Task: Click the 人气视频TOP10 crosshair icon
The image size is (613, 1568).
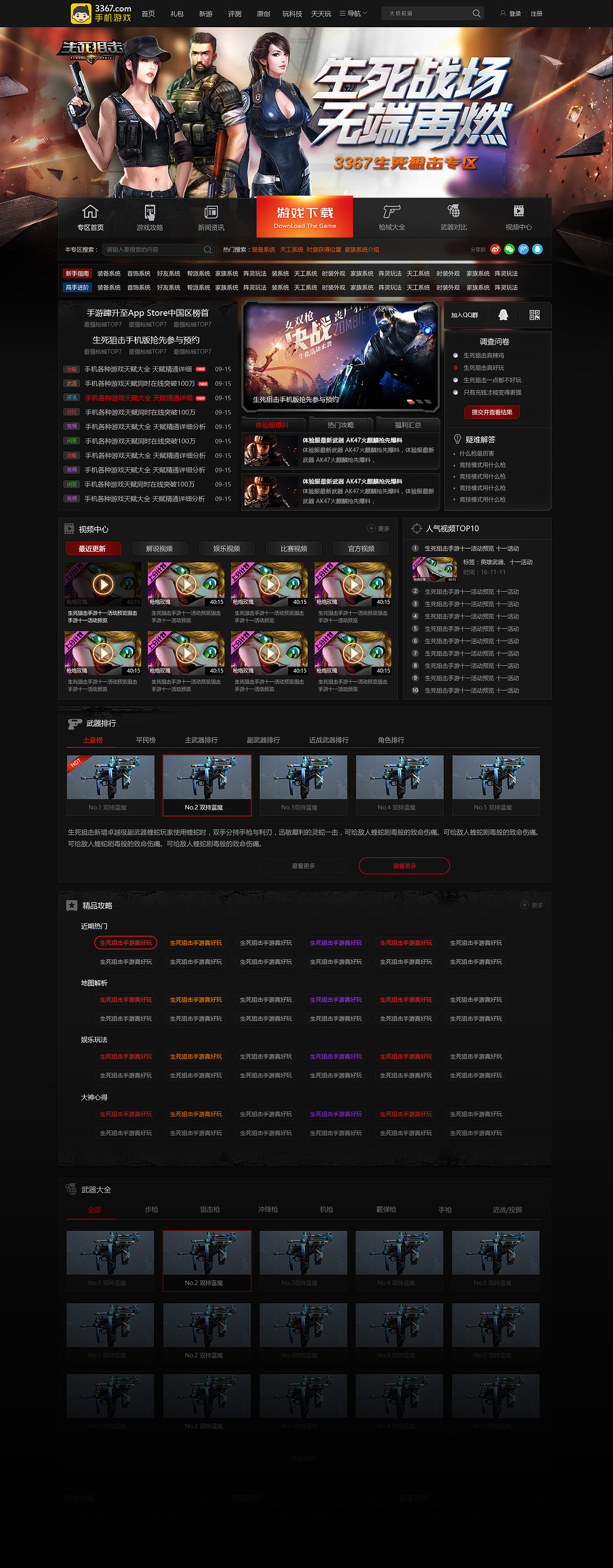Action: 417,528
